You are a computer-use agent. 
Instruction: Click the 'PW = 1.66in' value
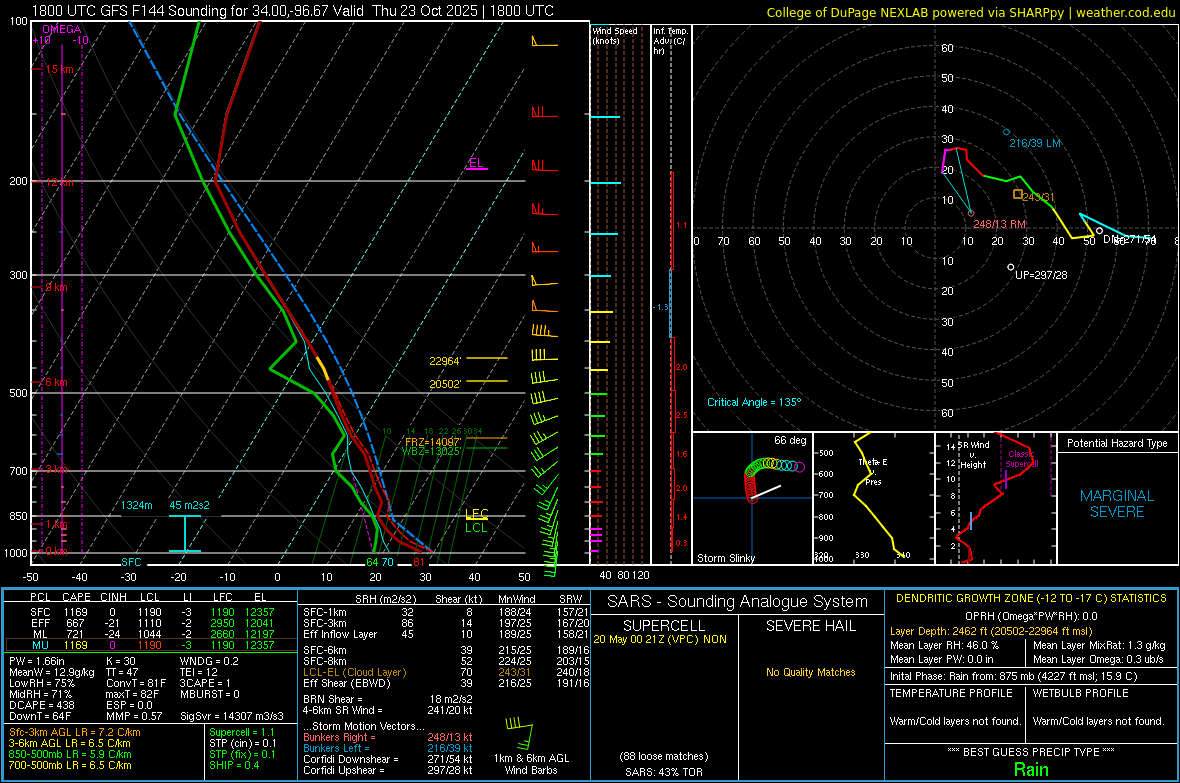[37, 661]
